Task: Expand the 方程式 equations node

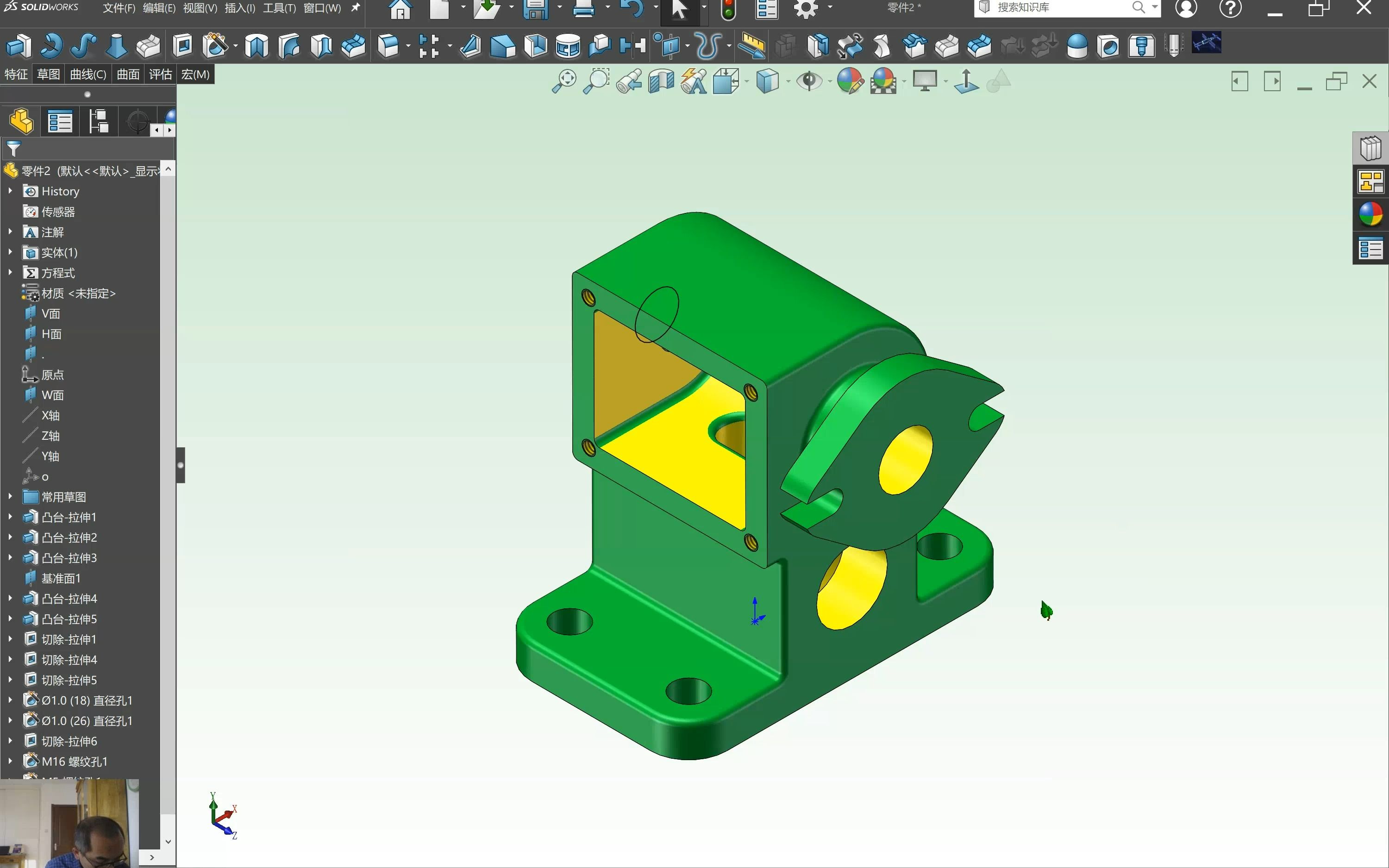Action: [x=10, y=273]
